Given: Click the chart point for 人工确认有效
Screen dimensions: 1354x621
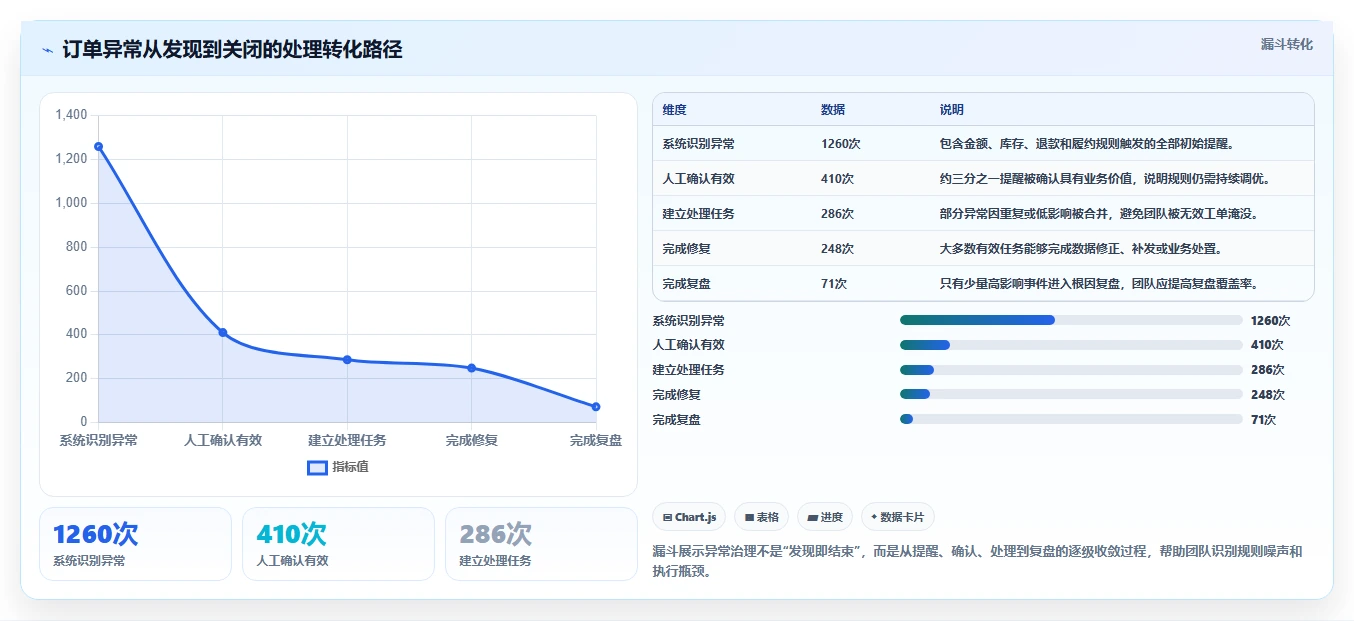Looking at the screenshot, I should [x=223, y=333].
